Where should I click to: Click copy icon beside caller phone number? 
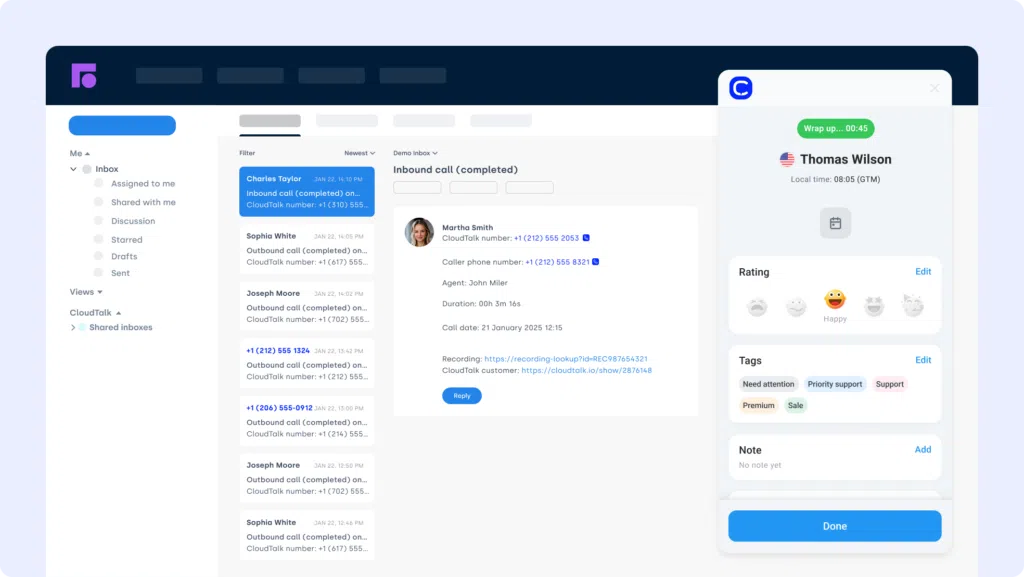click(595, 262)
